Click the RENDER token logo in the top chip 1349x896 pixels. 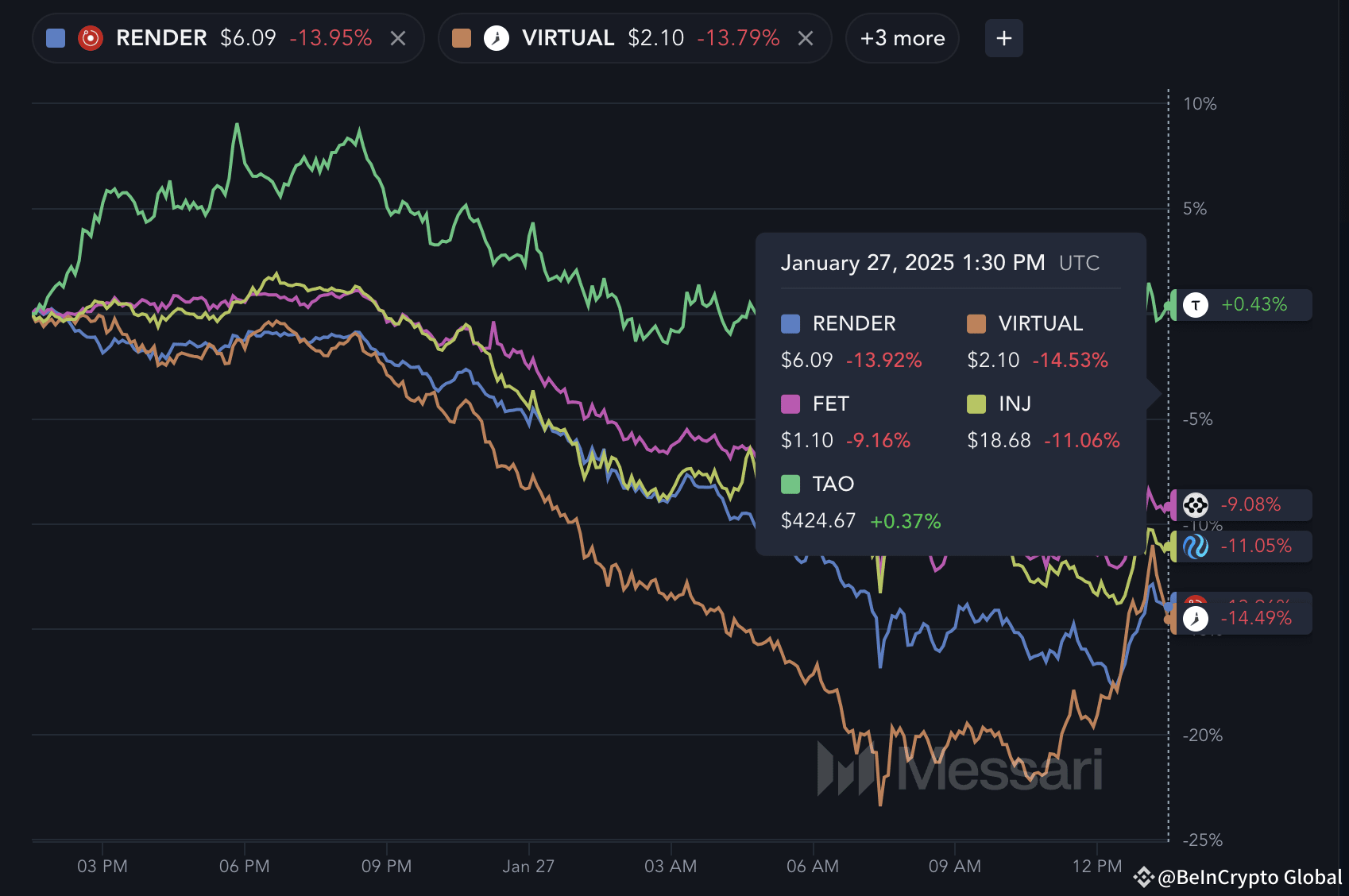pos(91,37)
